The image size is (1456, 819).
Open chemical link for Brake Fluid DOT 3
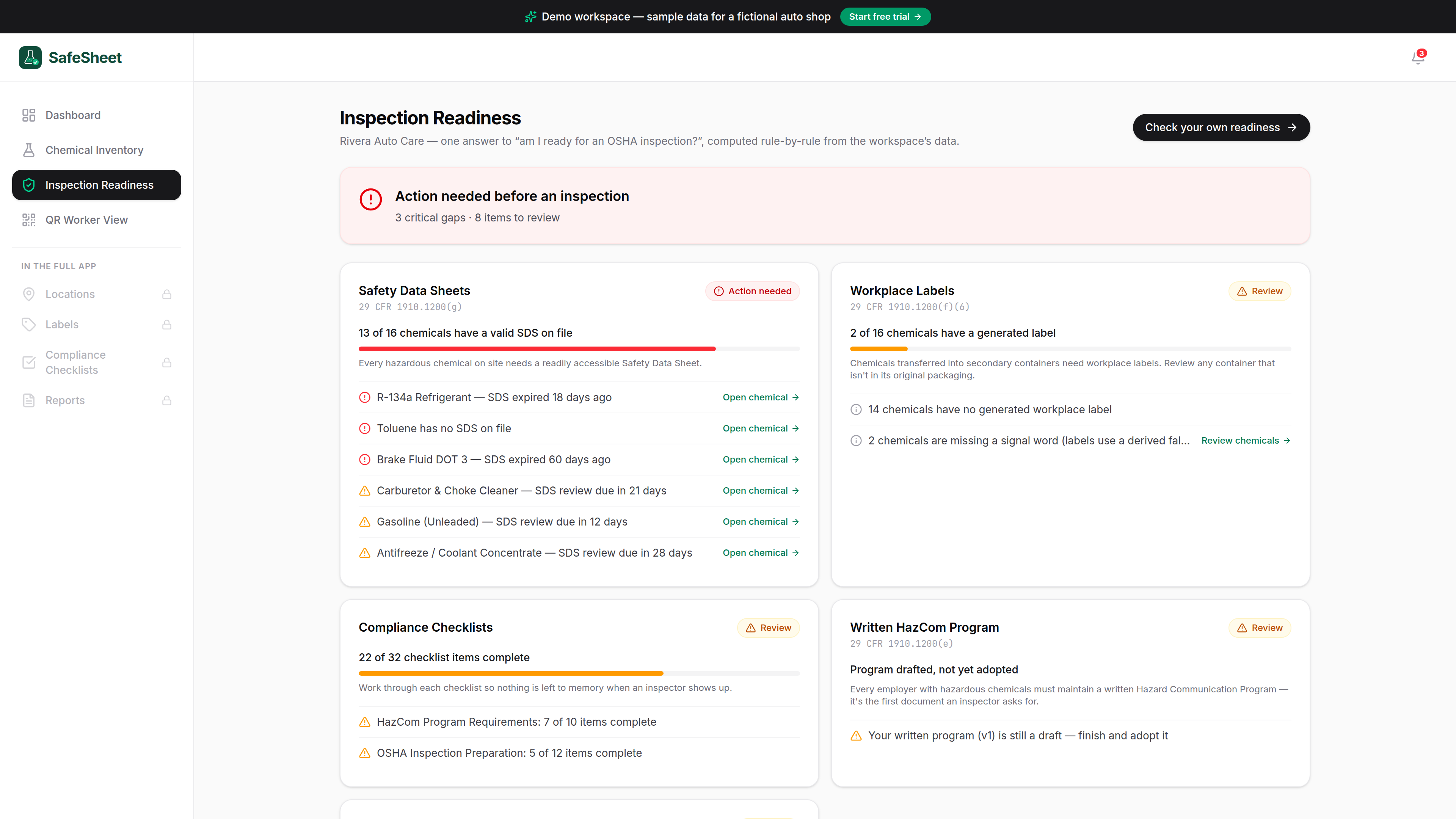(761, 460)
